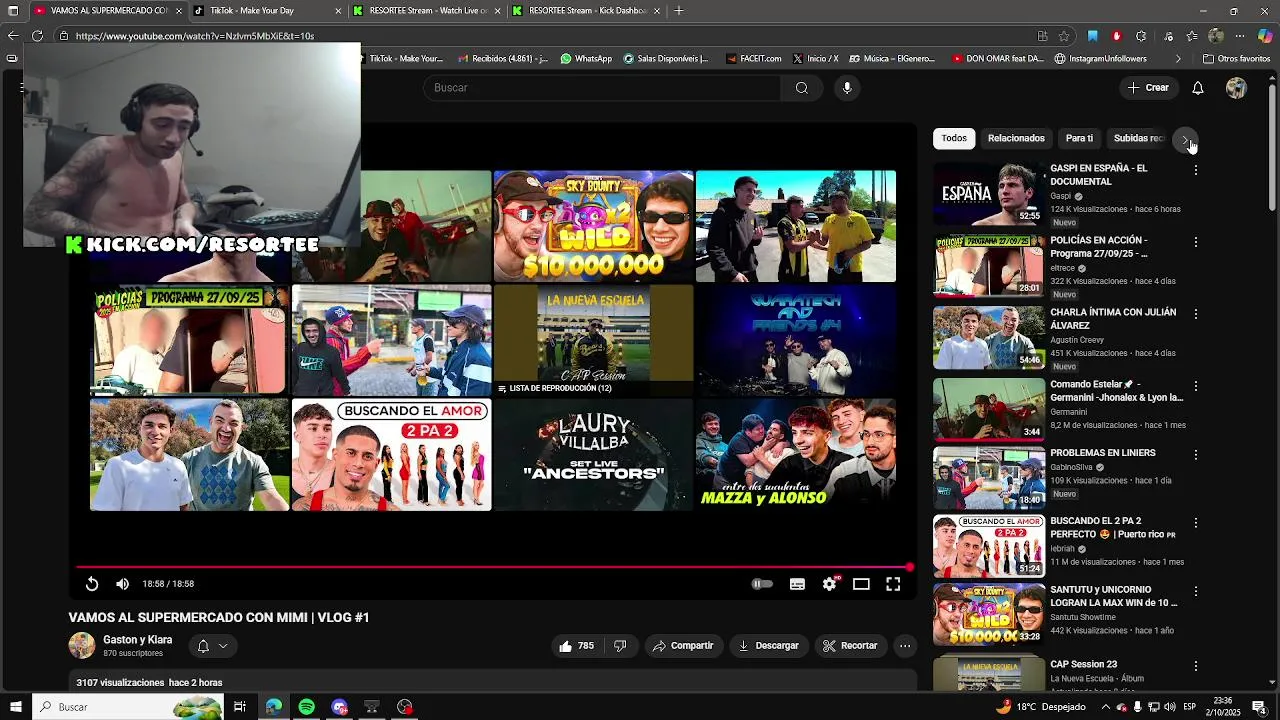Viewport: 1280px width, 720px height.
Task: Open the Gaston y Kiara channel link
Action: point(137,640)
